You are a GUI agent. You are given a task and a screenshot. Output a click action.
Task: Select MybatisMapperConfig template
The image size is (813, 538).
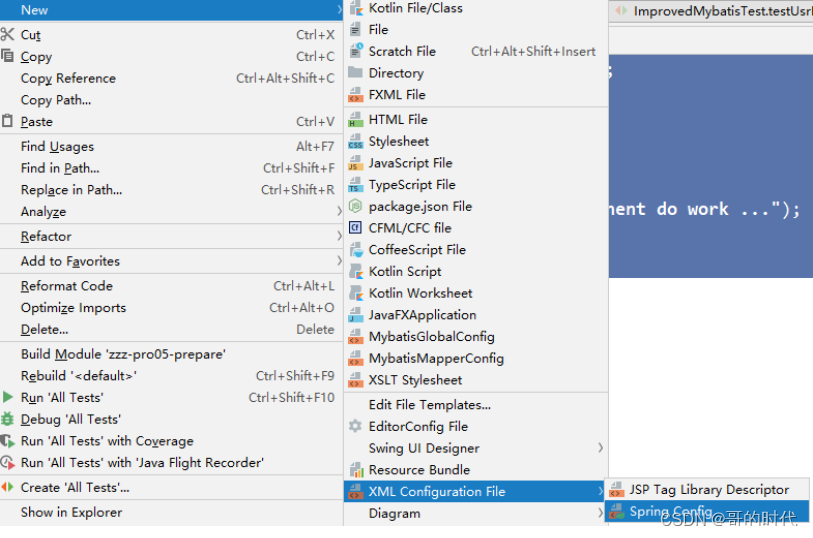pos(475,359)
